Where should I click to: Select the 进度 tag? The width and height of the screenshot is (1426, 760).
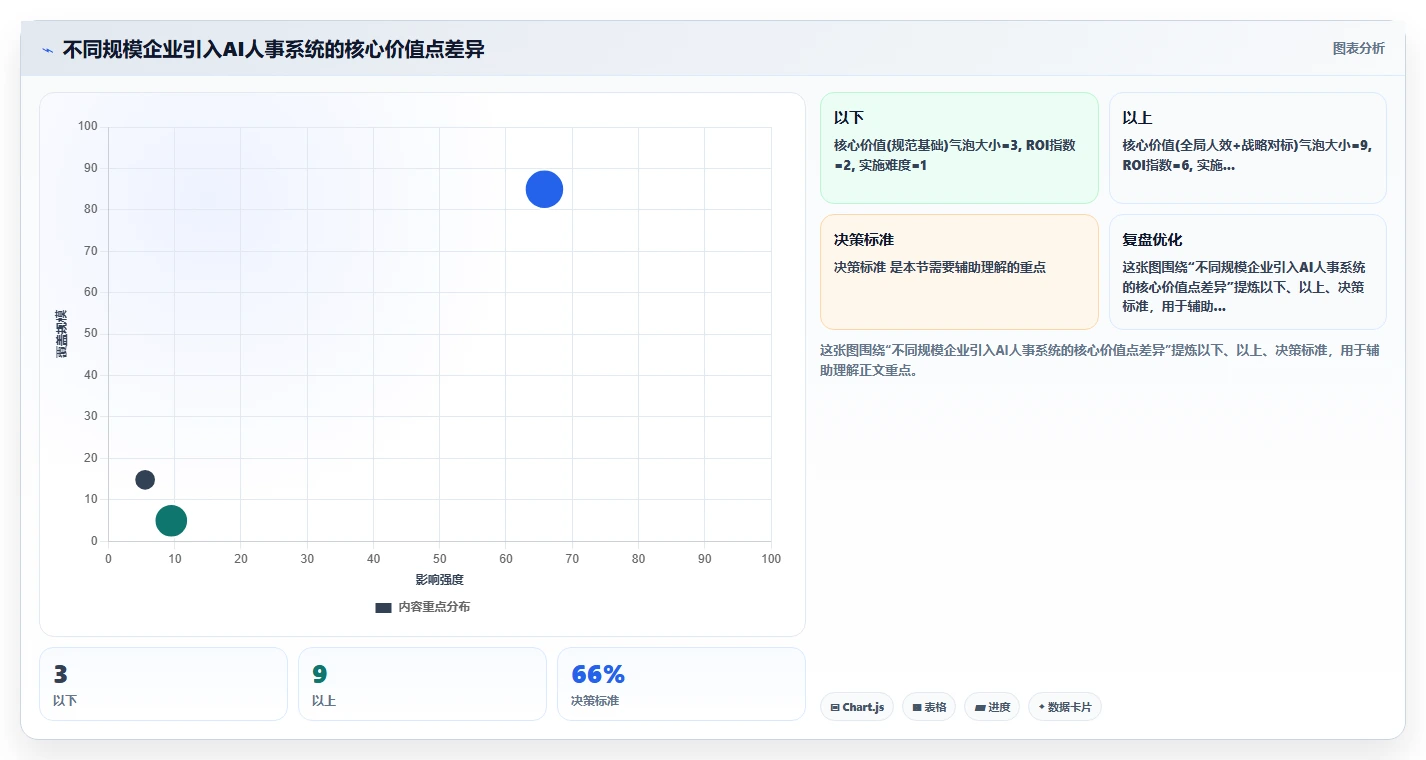[992, 707]
